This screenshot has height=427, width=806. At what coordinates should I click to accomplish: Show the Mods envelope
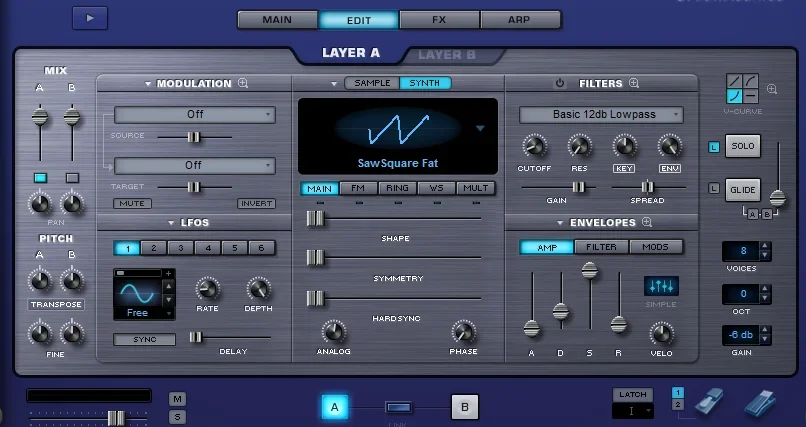click(656, 247)
